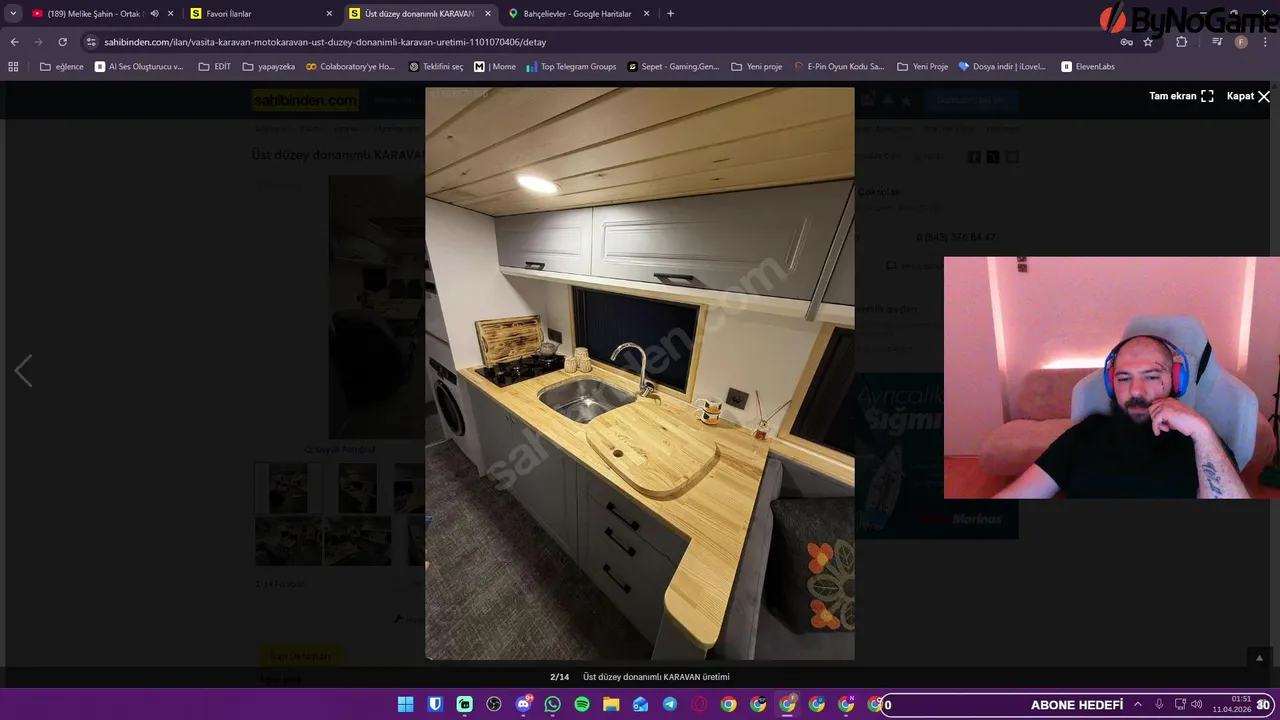Open File Explorer from the taskbar
This screenshot has height=720, width=1280.
[x=611, y=704]
